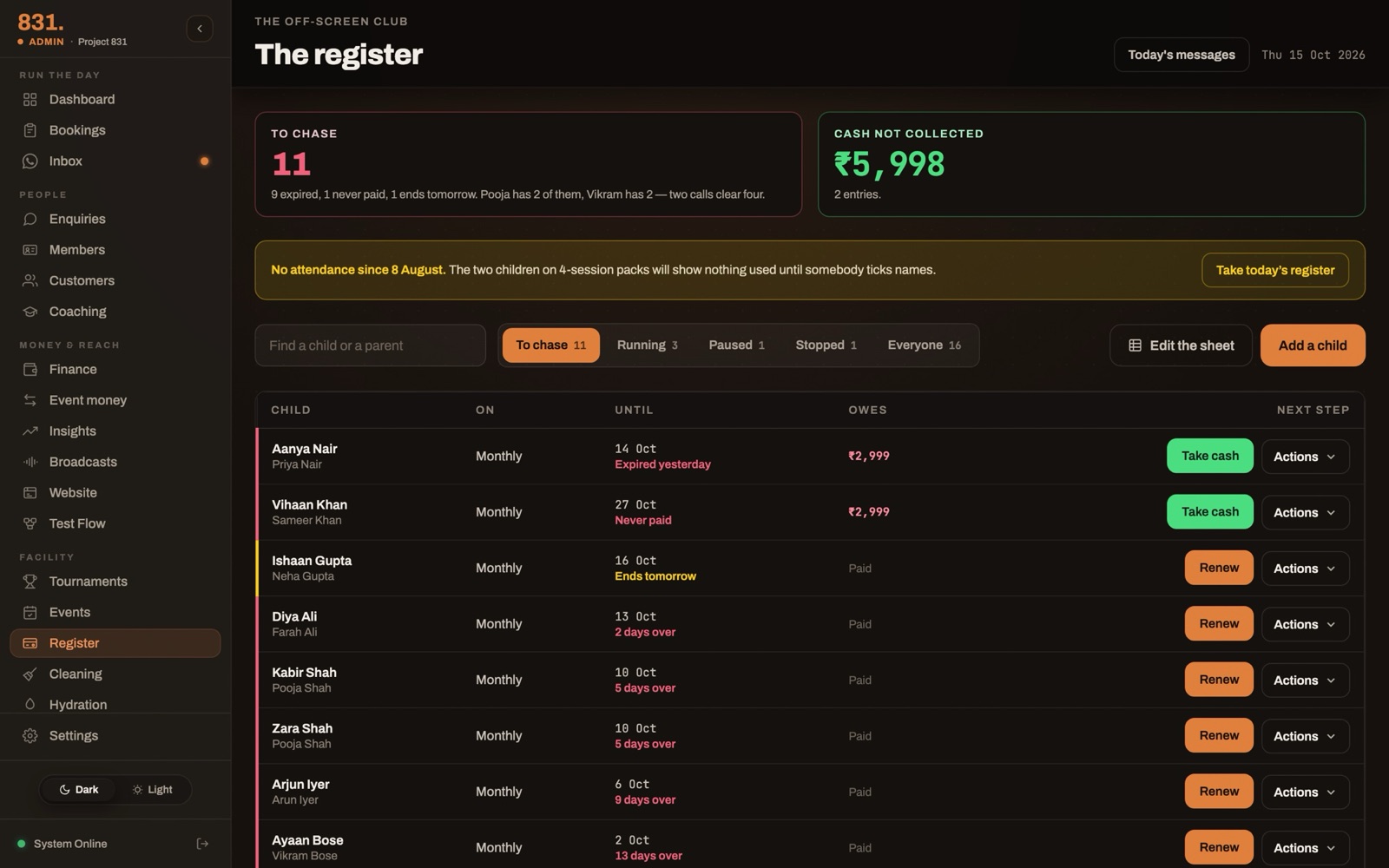Open Dashboard from the sidebar grid icon

(x=30, y=100)
